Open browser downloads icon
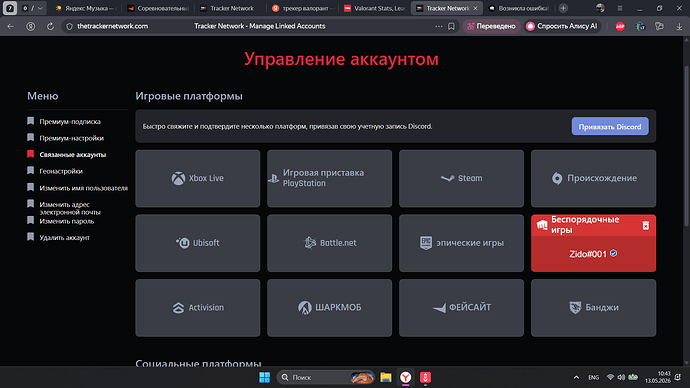The height and width of the screenshot is (388, 690). point(679,26)
